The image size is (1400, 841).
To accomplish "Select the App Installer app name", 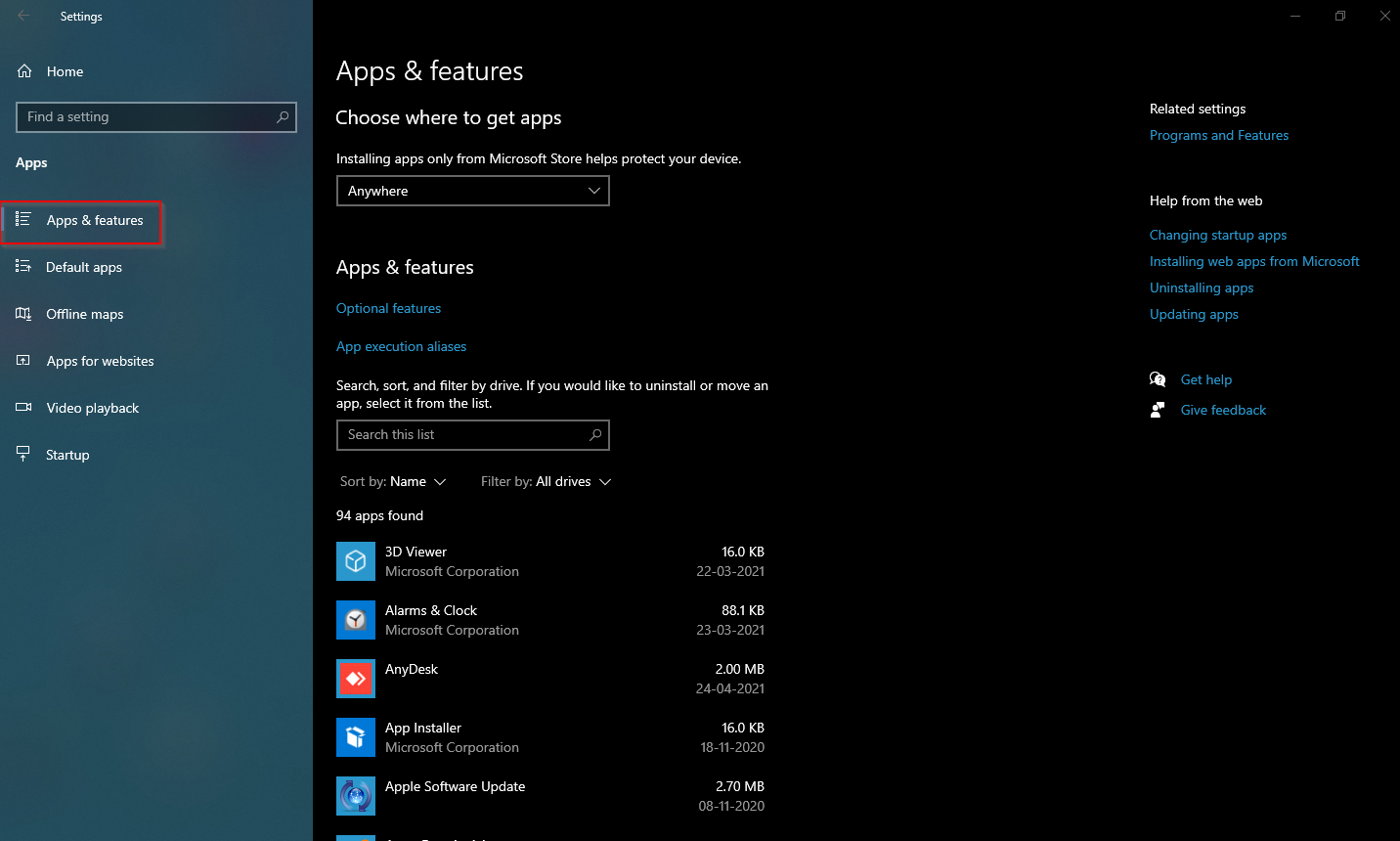I will [x=423, y=728].
